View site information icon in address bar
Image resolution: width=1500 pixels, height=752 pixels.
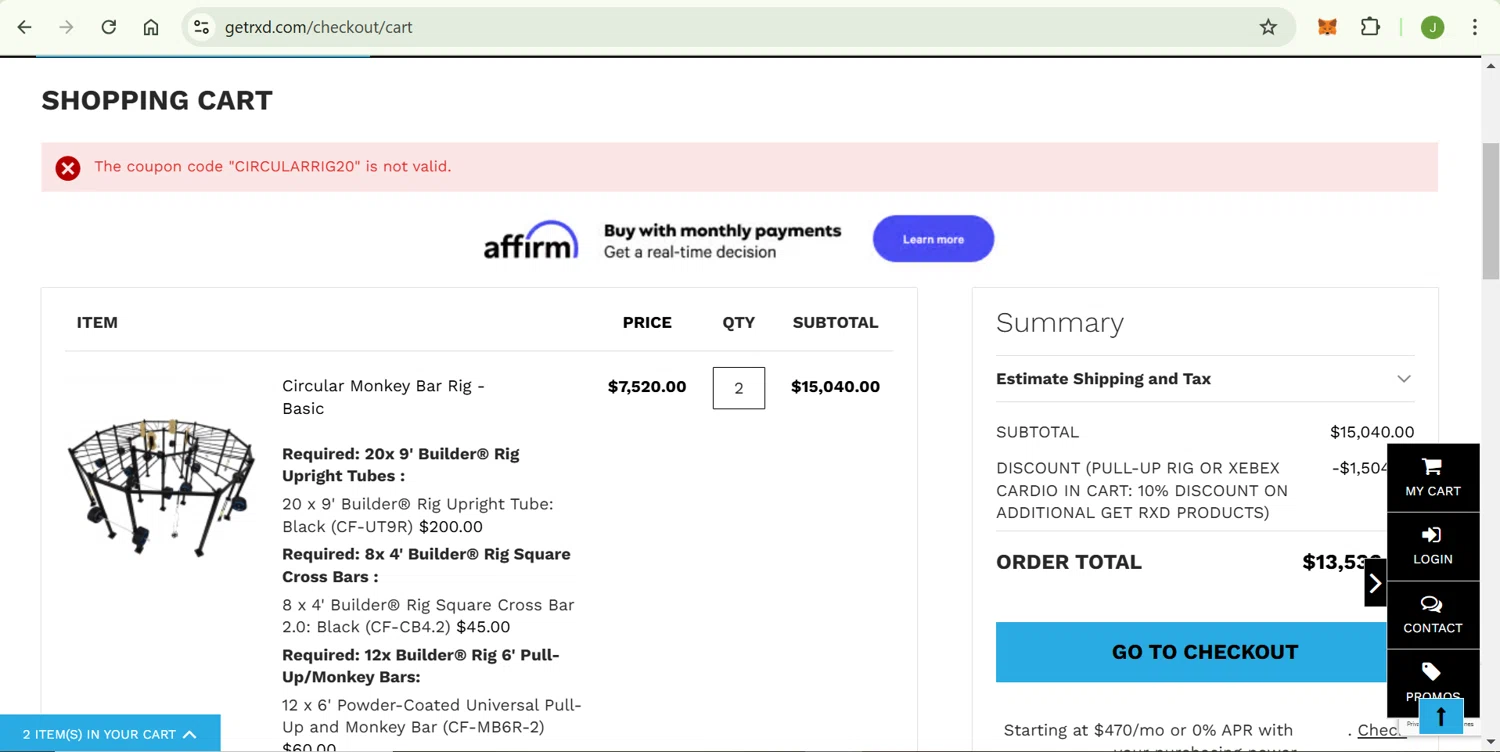click(202, 27)
